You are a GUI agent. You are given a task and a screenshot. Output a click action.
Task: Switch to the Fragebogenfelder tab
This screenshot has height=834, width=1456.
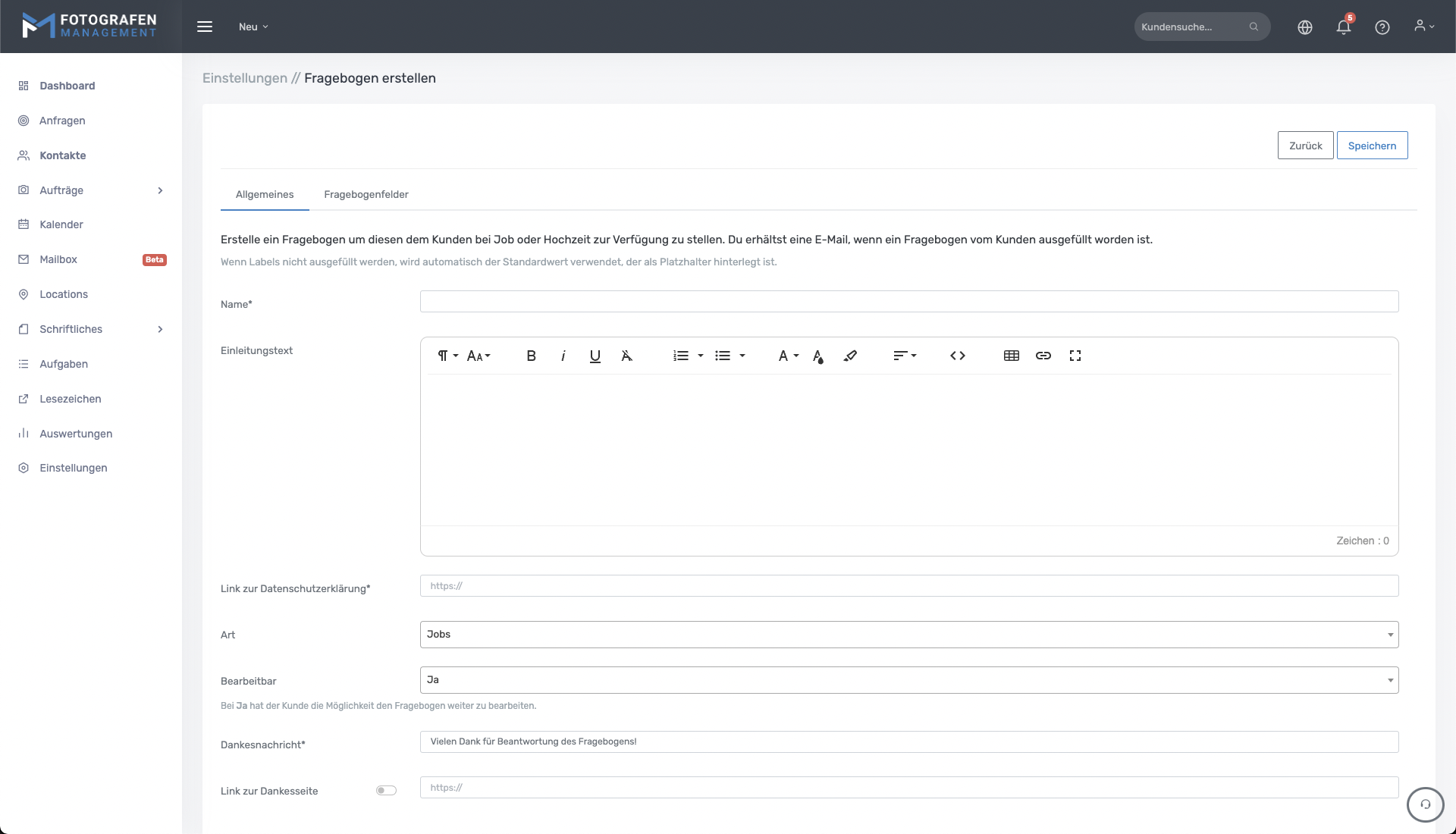coord(366,194)
